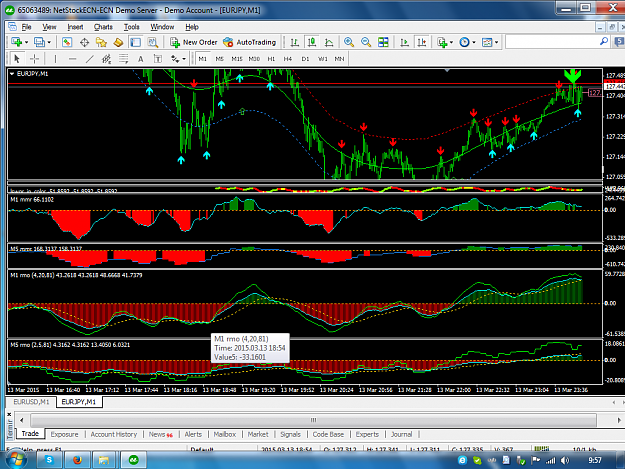Switch to M15 timeframe
Screen dimensions: 625x469
tap(237, 59)
